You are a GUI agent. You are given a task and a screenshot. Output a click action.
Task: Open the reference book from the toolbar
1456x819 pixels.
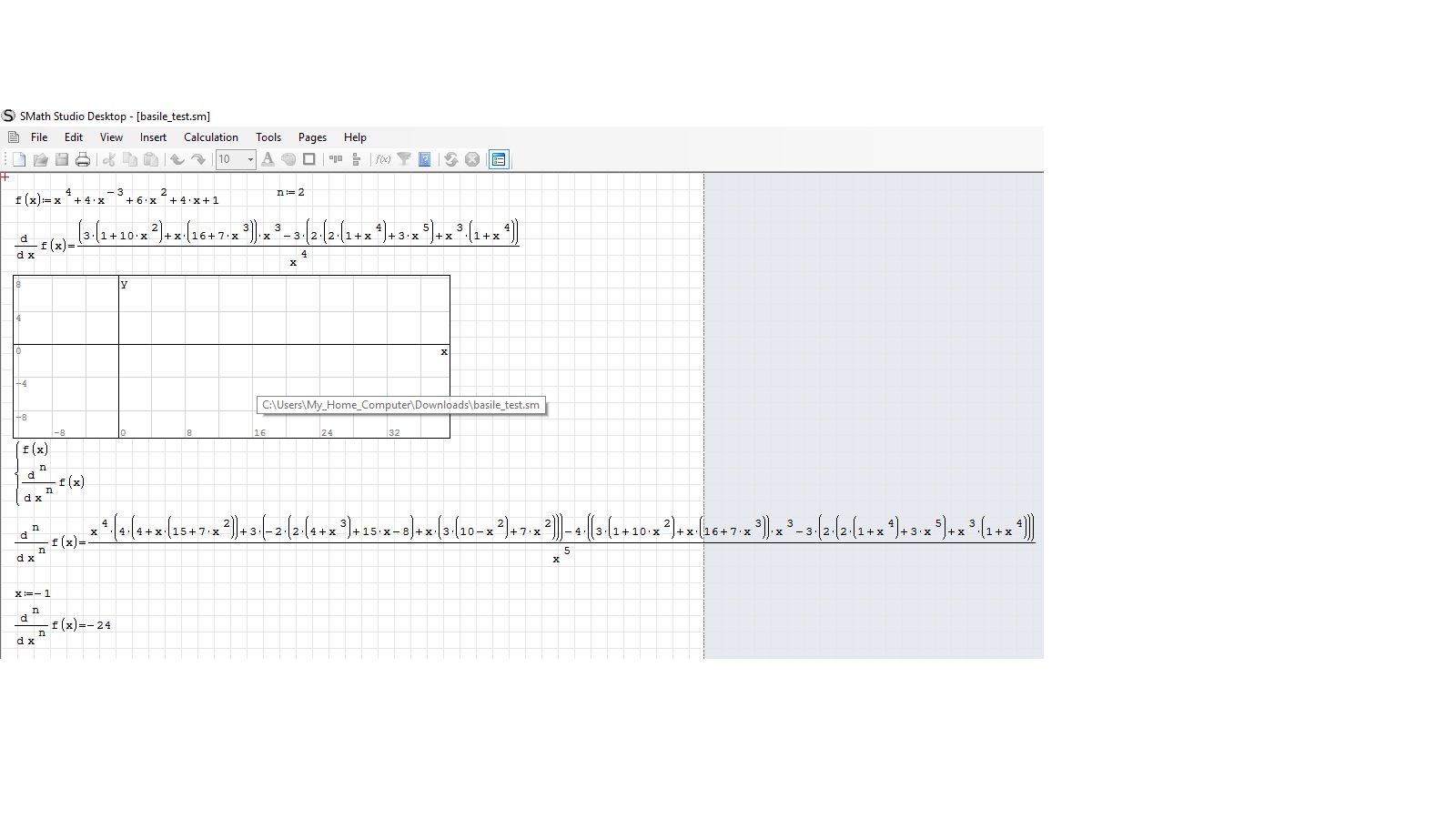425,159
